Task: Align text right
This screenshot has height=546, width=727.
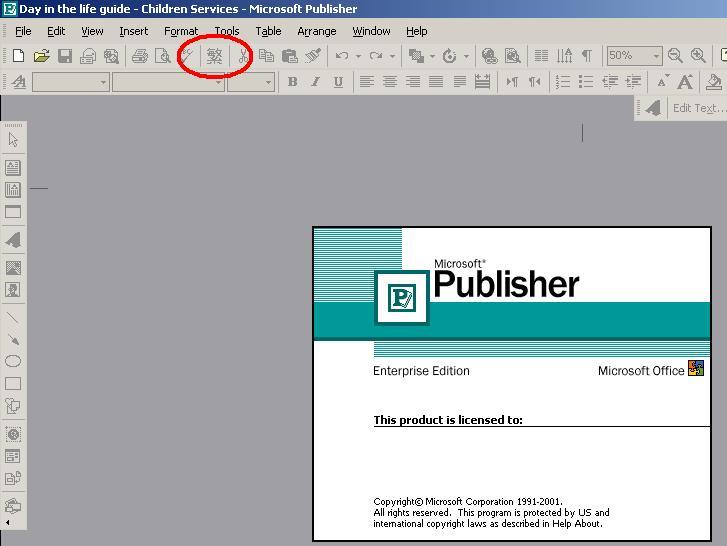Action: click(413, 82)
